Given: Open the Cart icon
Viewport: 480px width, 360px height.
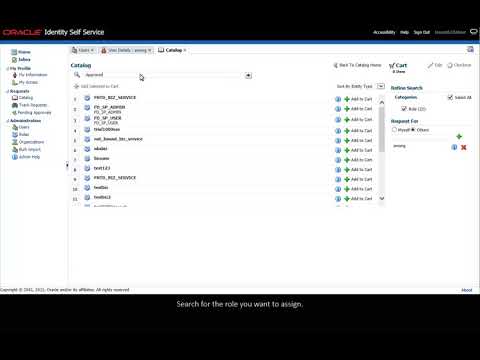Looking at the screenshot, I should pyautogui.click(x=392, y=66).
